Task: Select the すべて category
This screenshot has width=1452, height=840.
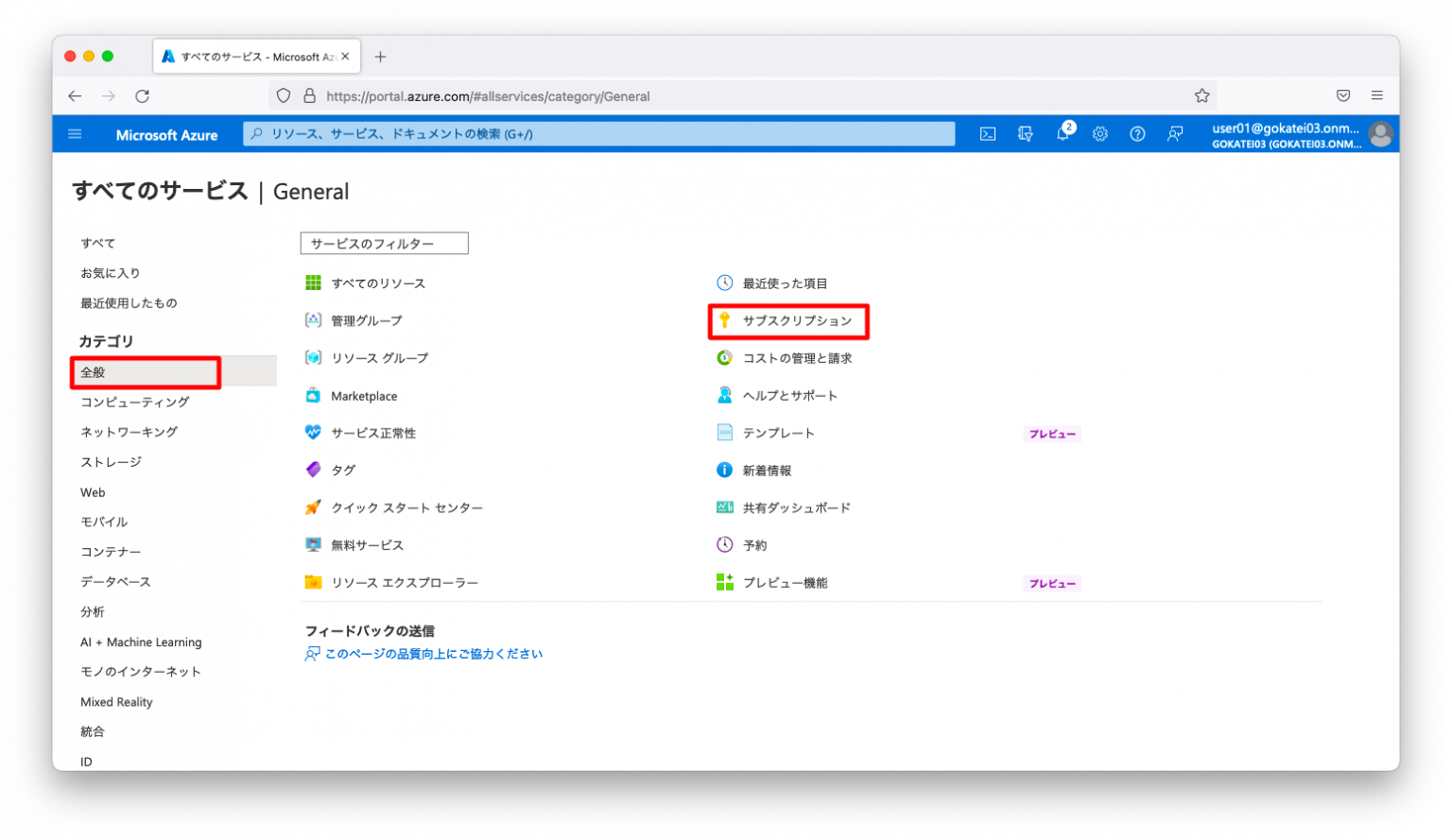Action: [98, 243]
